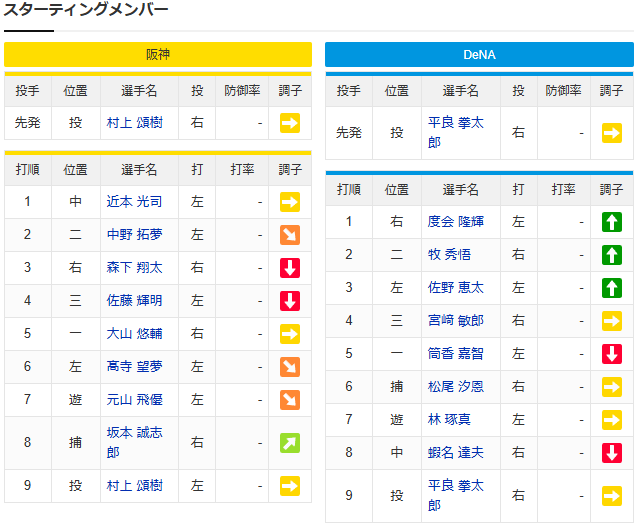This screenshot has width=640, height=527.
Task: Open player page for 中野 拓夢
Action: [135, 234]
